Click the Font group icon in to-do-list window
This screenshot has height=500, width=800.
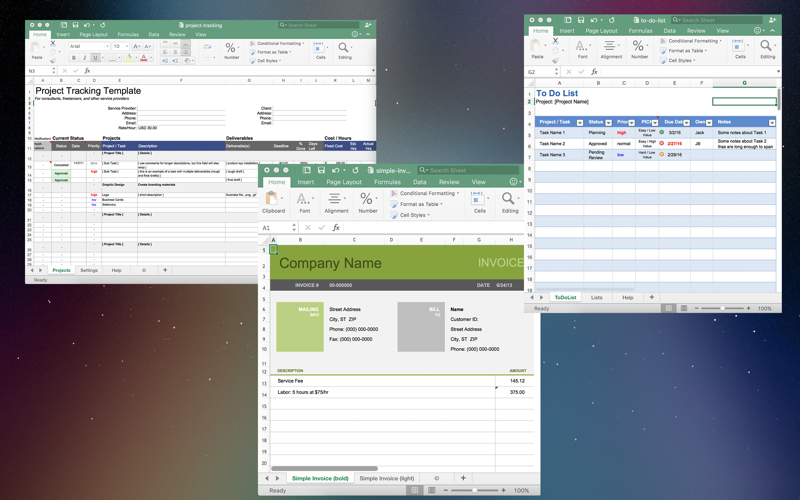point(582,46)
